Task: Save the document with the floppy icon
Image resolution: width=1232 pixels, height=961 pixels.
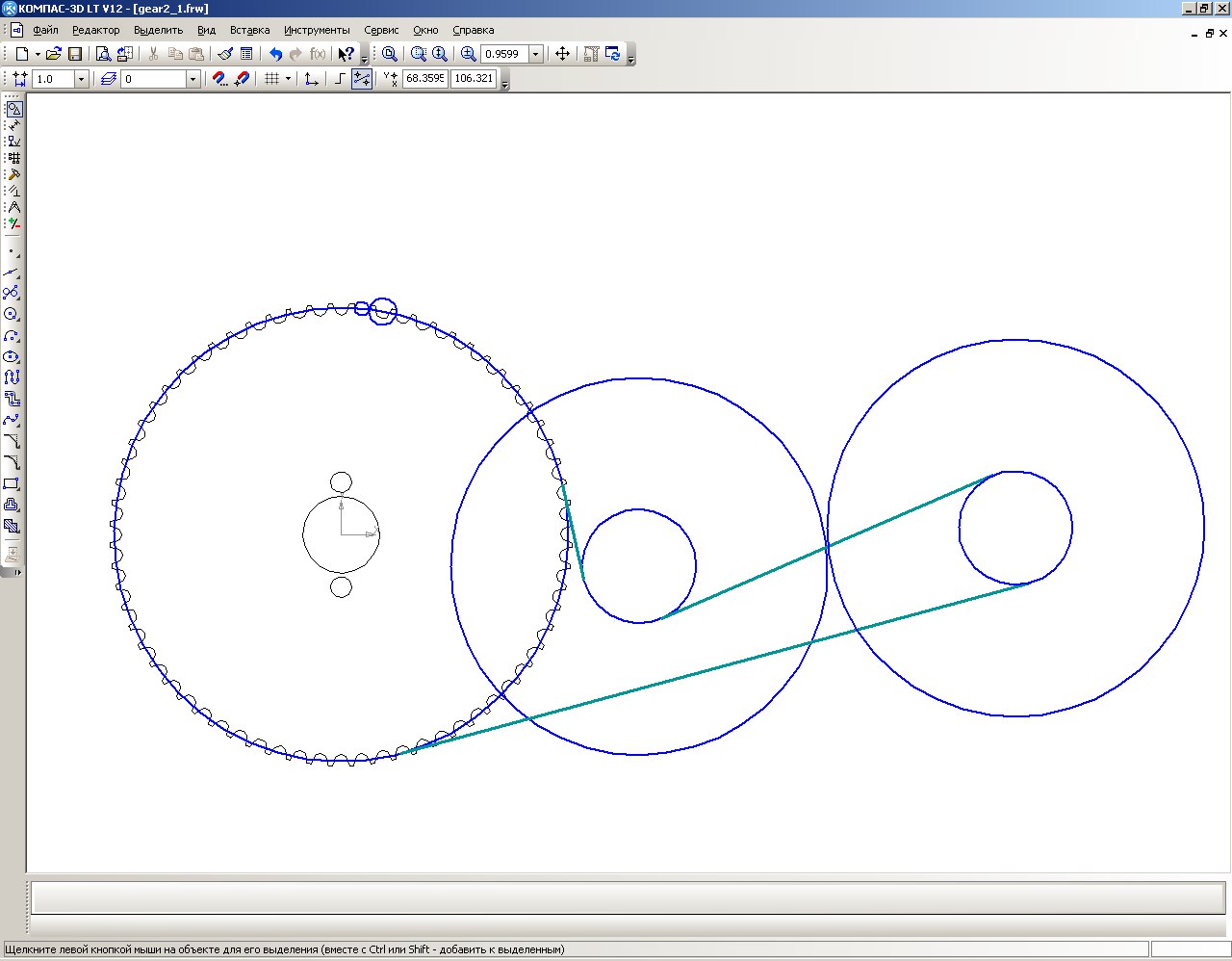Action: pyautogui.click(x=75, y=54)
